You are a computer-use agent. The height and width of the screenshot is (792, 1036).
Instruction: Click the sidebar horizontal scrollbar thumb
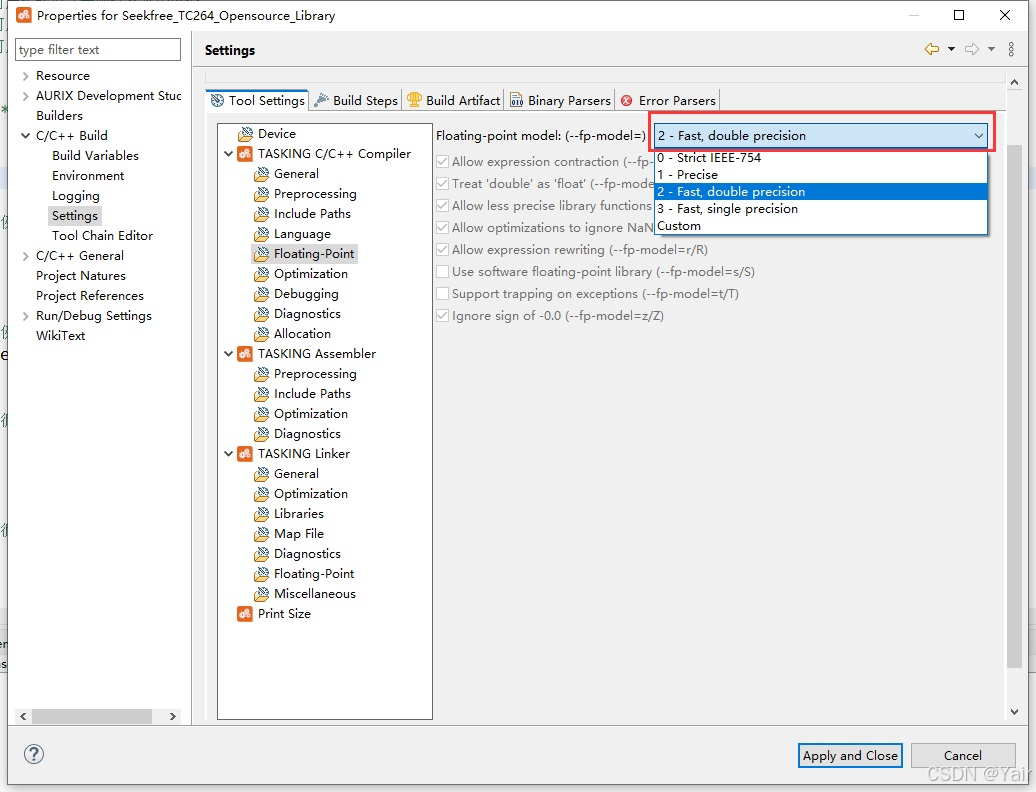click(92, 716)
